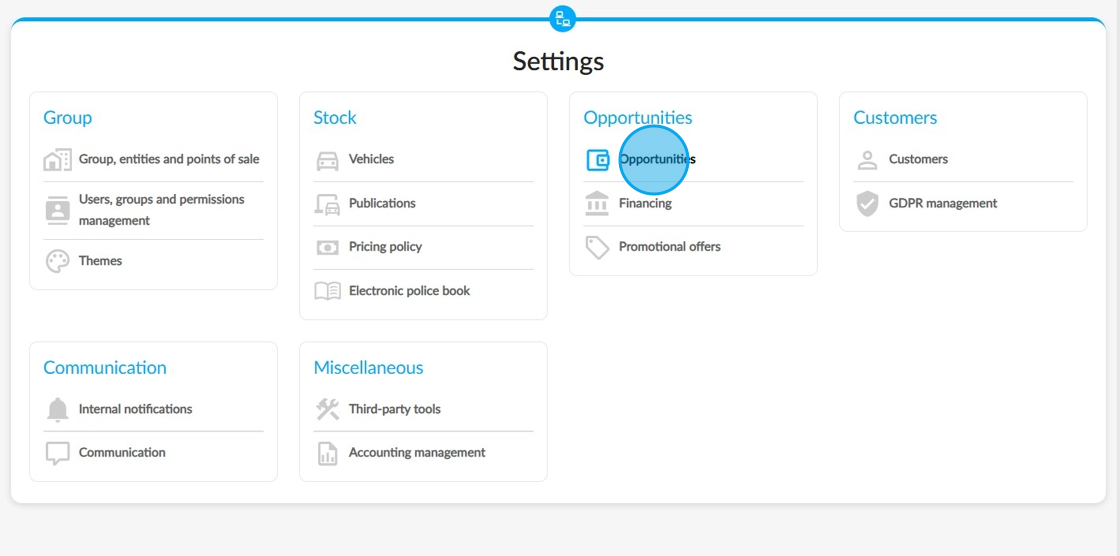Click the bell icon for Internal notifications
The height and width of the screenshot is (556, 1120).
pos(57,409)
